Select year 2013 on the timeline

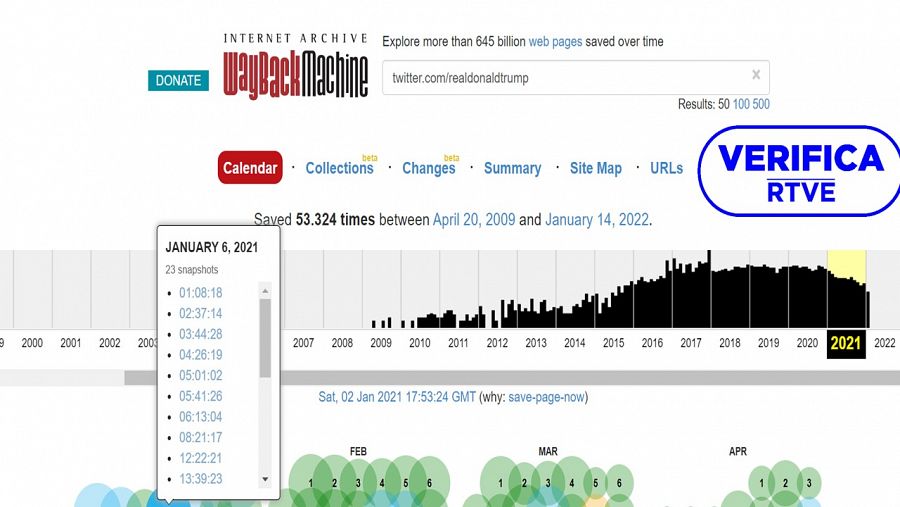click(x=536, y=343)
